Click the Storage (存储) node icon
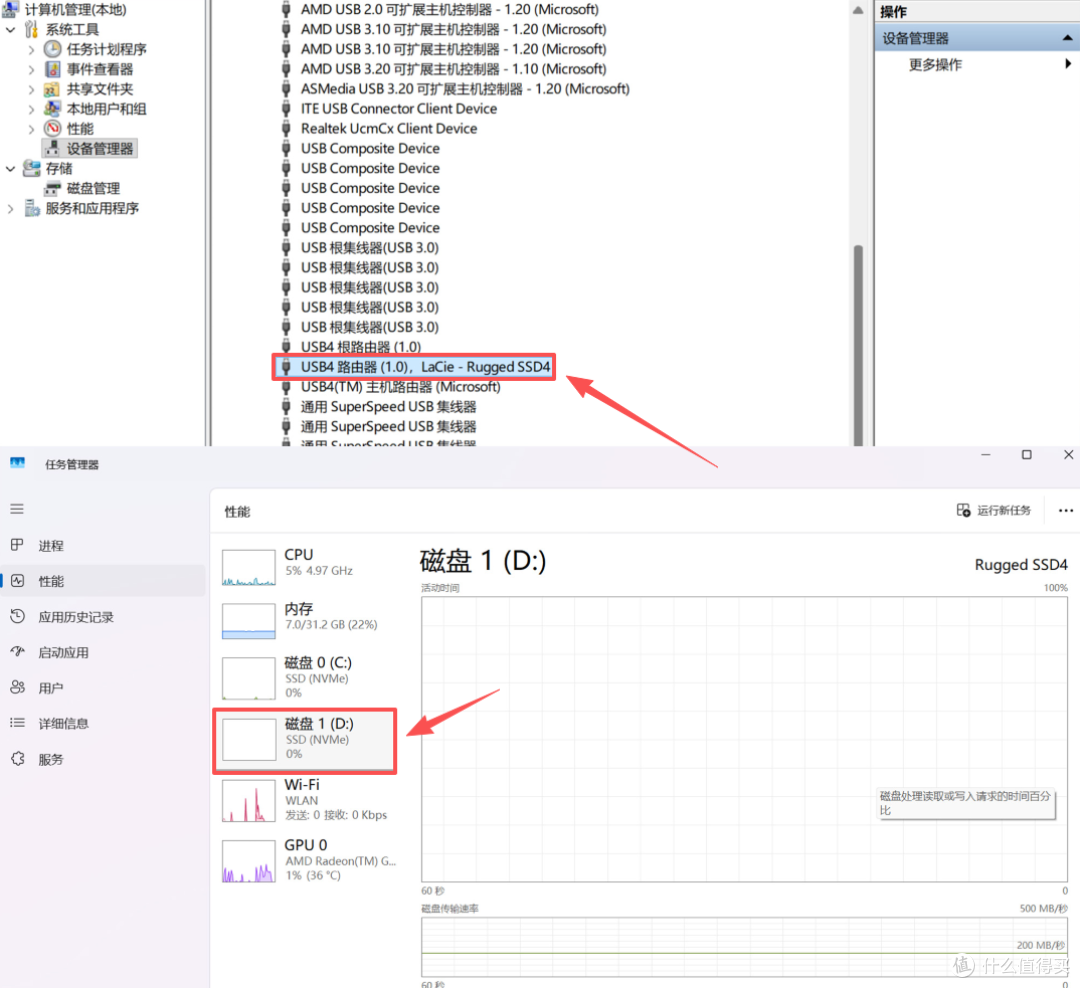Image resolution: width=1080 pixels, height=988 pixels. (32, 168)
